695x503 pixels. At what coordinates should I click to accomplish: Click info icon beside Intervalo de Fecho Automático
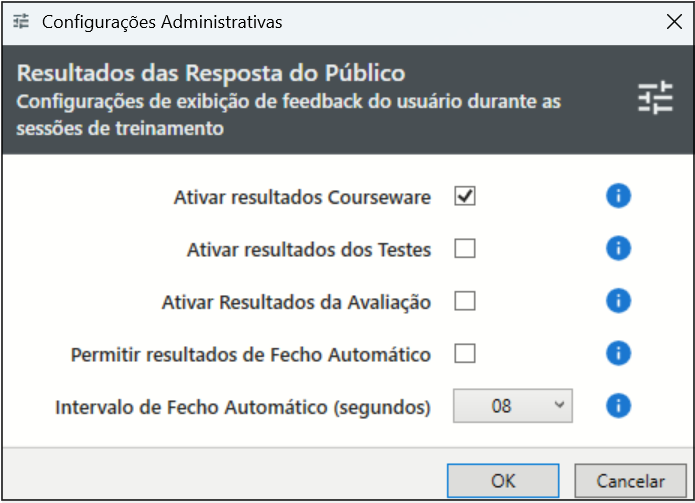(618, 405)
